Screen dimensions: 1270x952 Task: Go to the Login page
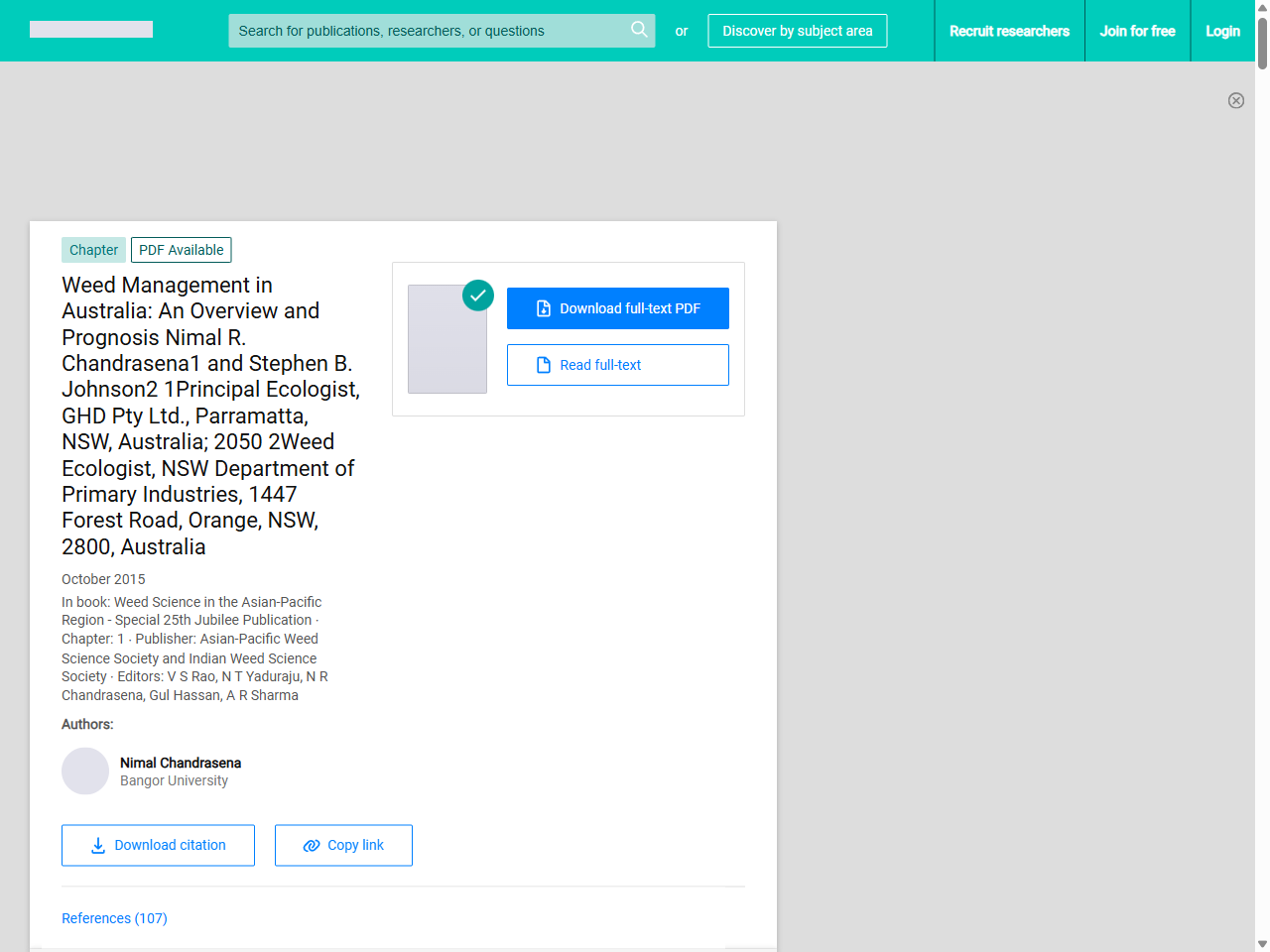[x=1222, y=31]
